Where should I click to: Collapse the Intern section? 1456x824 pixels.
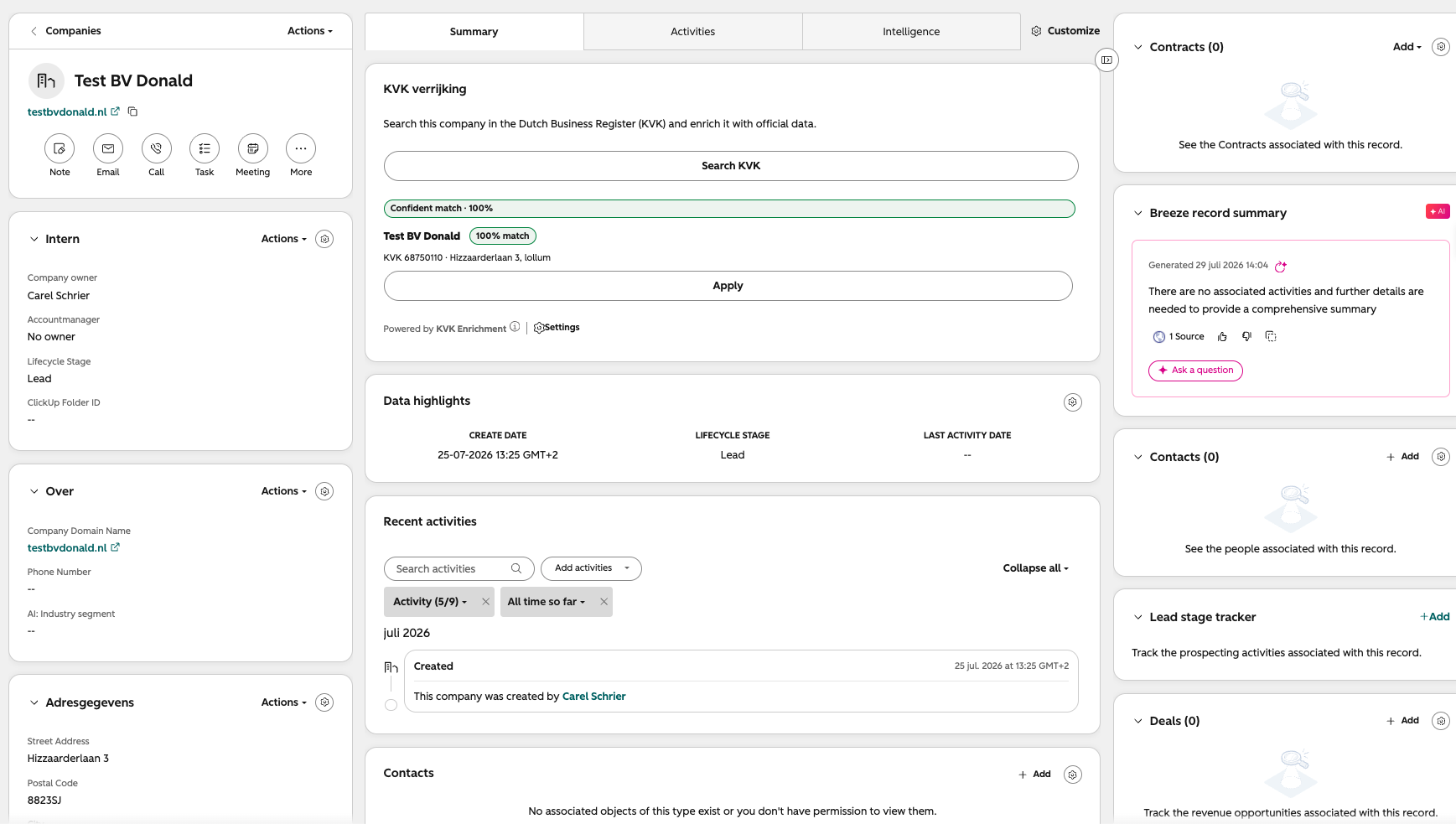(x=34, y=239)
